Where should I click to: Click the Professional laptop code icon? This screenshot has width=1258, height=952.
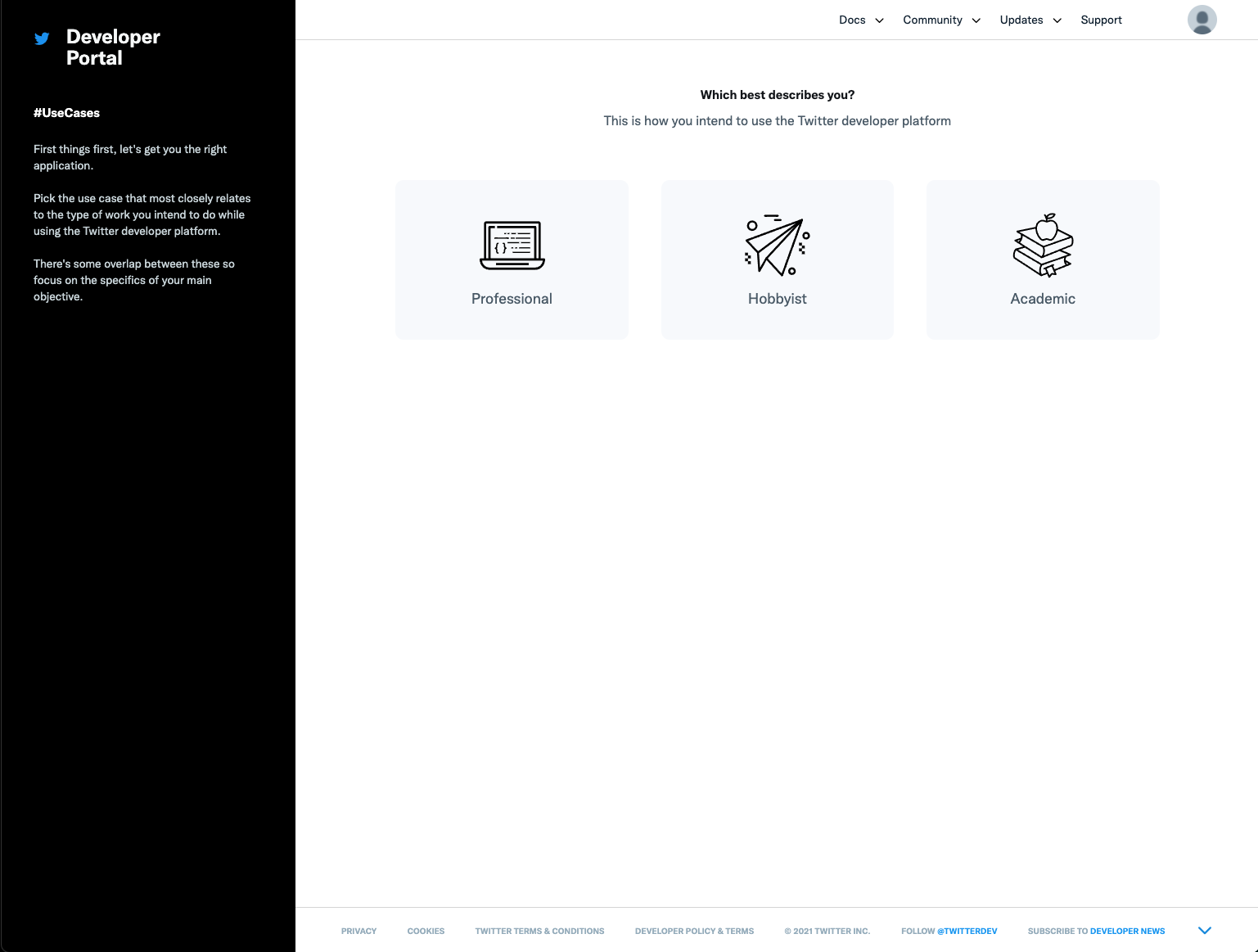[x=512, y=245]
